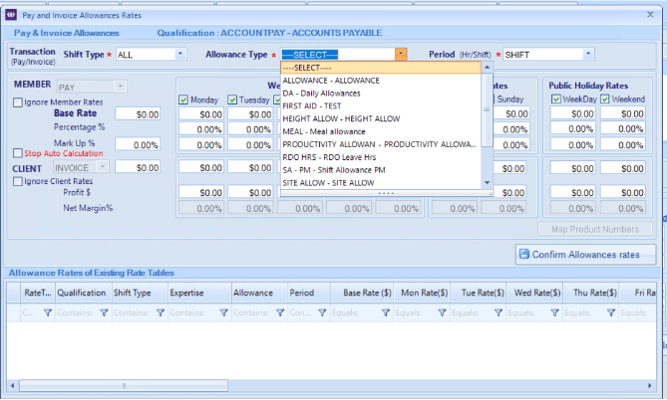Select PRODUCTIVITY ALLOWAN option
The width and height of the screenshot is (667, 400).
[x=381, y=144]
